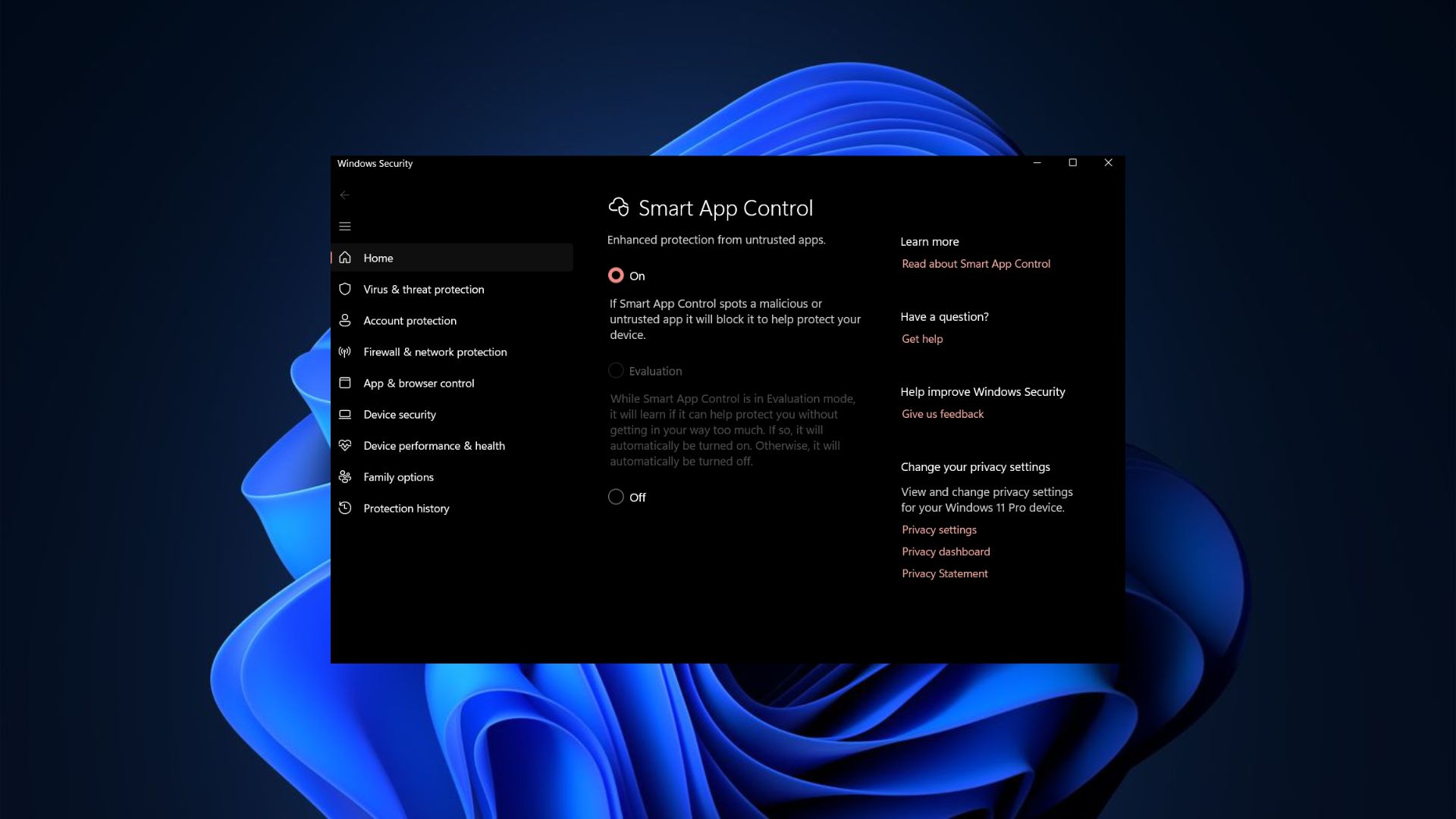Open the hamburger navigation menu
The width and height of the screenshot is (1456, 819).
tap(344, 226)
